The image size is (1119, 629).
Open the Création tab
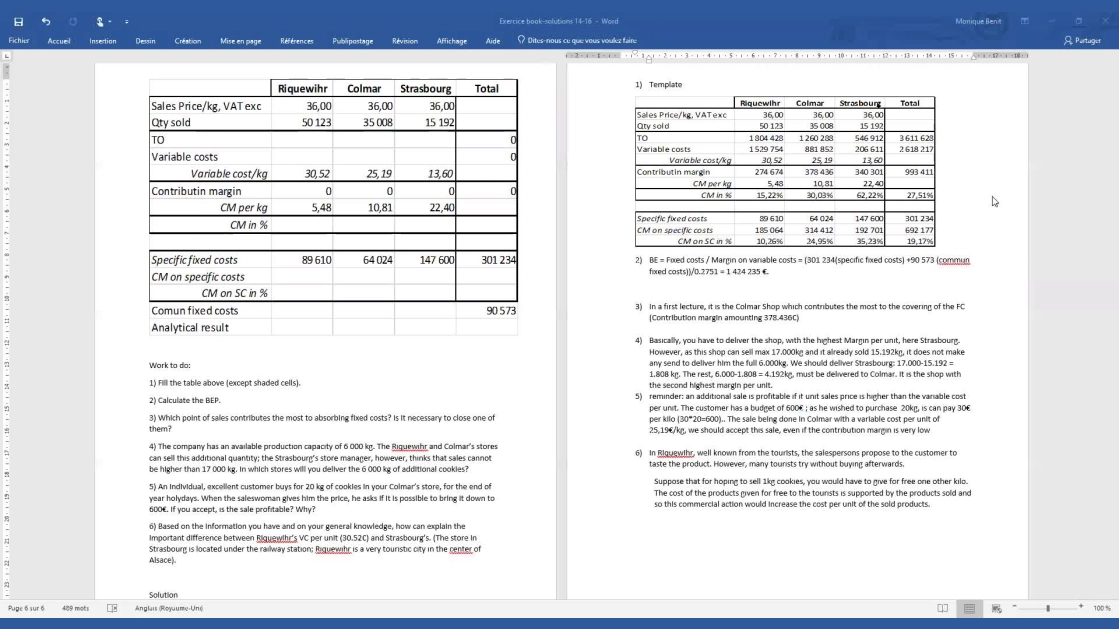tap(188, 41)
